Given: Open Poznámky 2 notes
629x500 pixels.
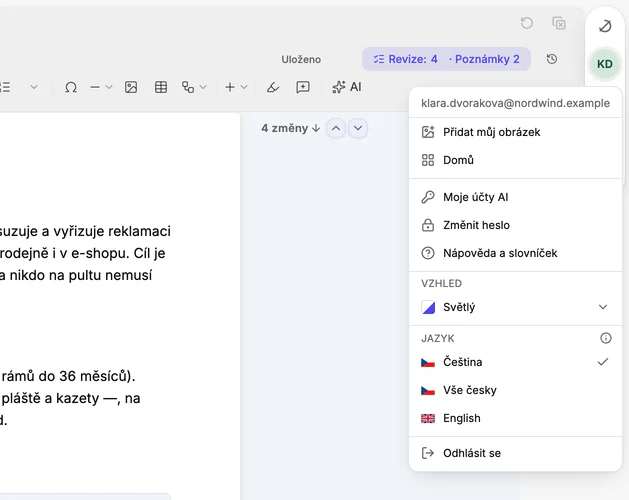Looking at the screenshot, I should (x=485, y=59).
